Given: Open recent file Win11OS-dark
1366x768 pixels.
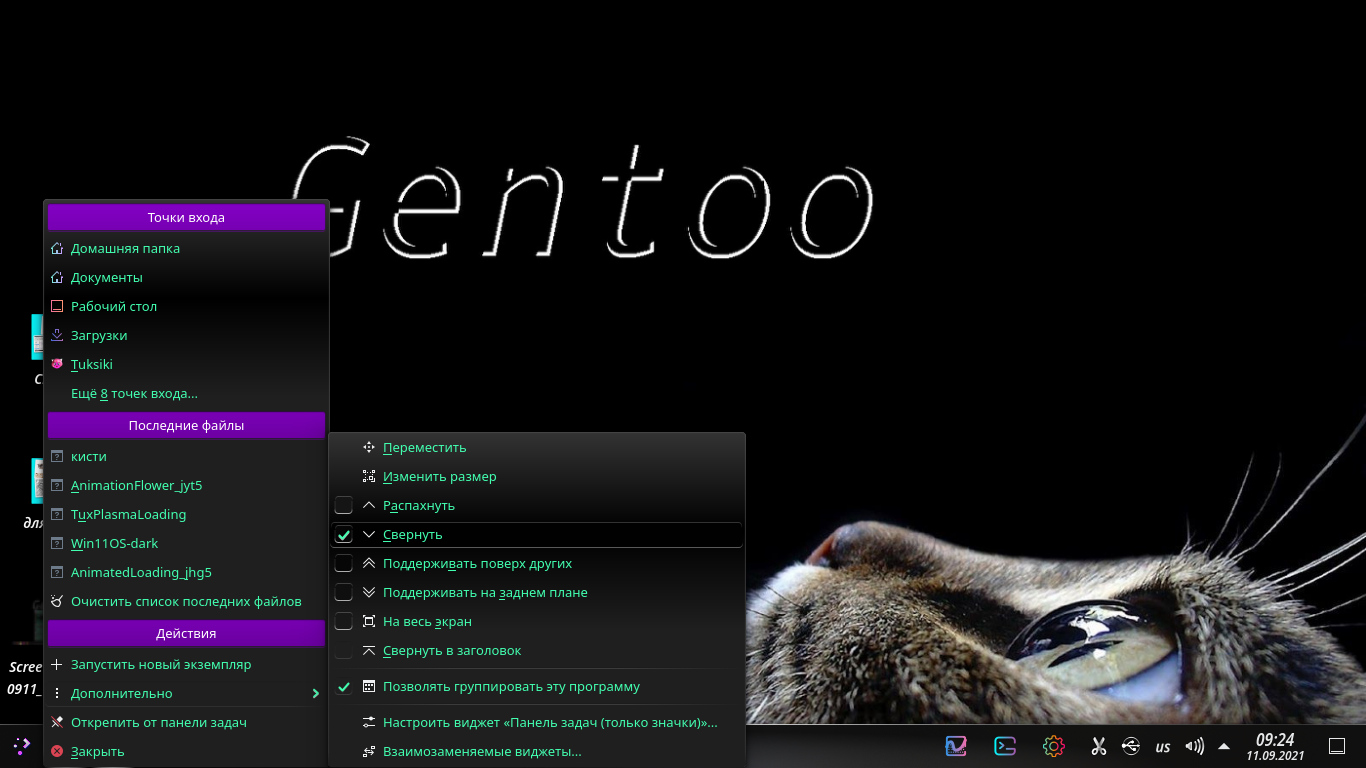Looking at the screenshot, I should click(x=186, y=543).
